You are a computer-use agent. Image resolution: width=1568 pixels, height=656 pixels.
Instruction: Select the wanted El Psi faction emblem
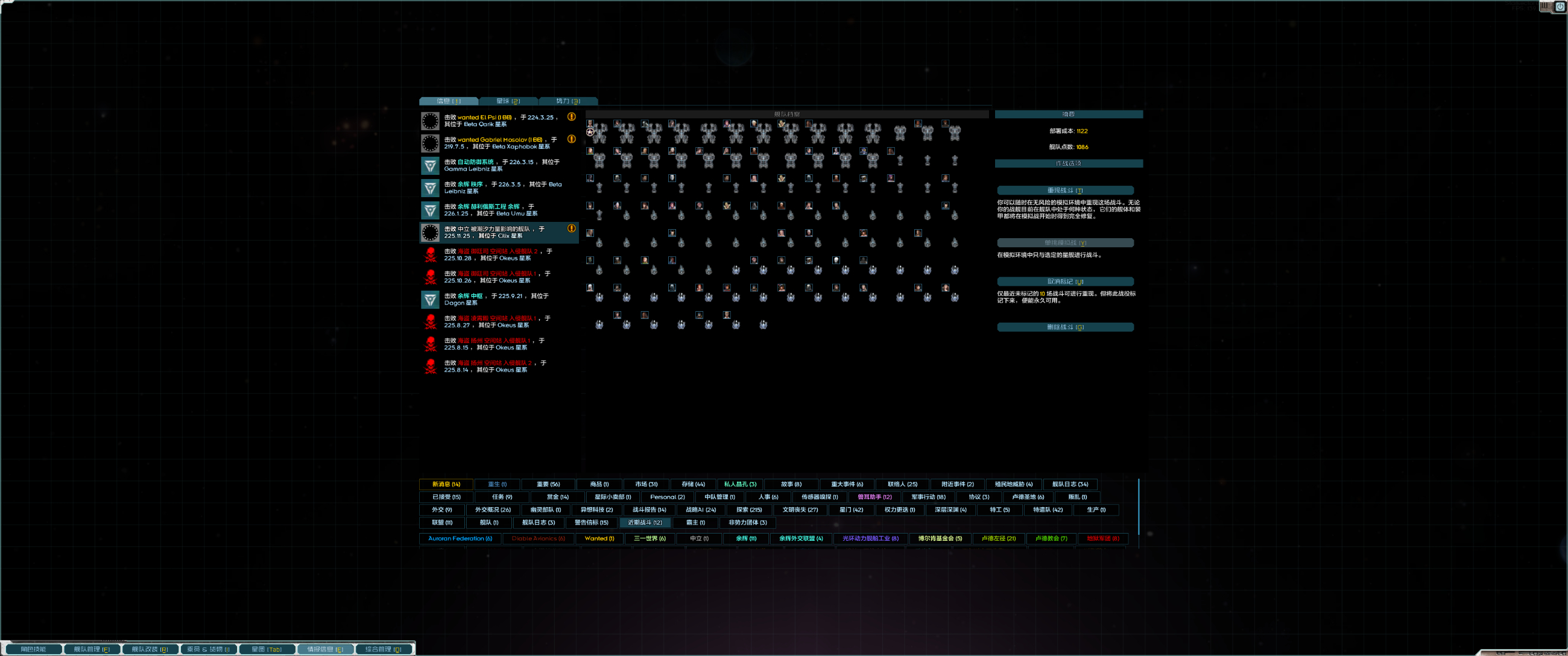431,121
